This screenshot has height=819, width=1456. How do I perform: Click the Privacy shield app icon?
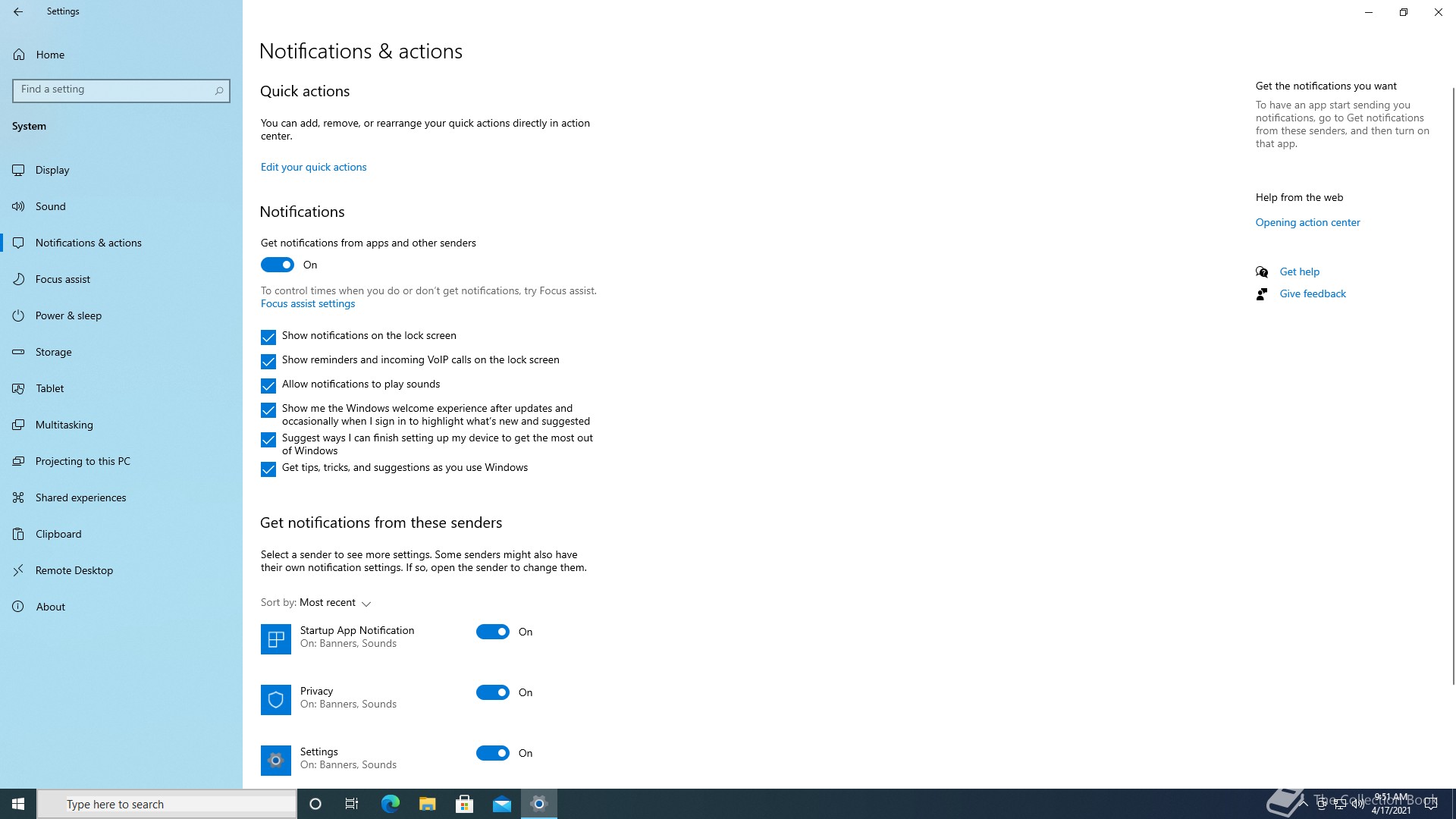[x=276, y=700]
